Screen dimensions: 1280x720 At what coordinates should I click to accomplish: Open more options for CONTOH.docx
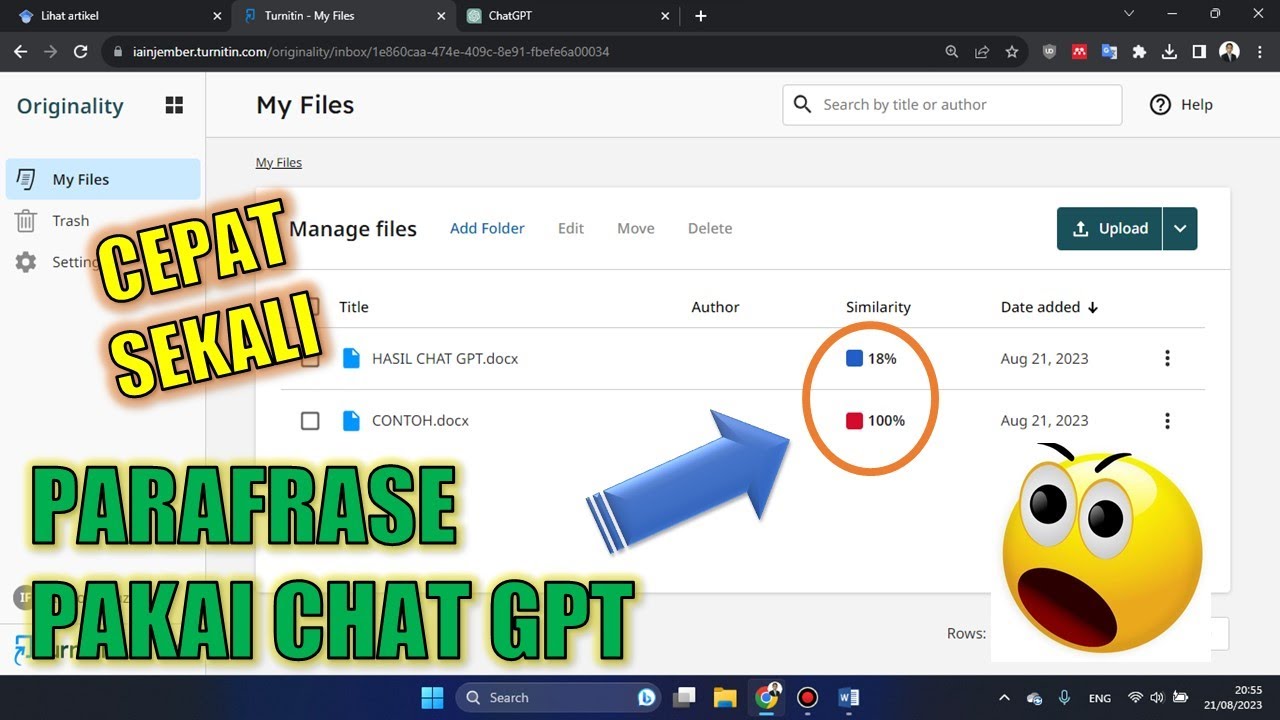pos(1167,421)
